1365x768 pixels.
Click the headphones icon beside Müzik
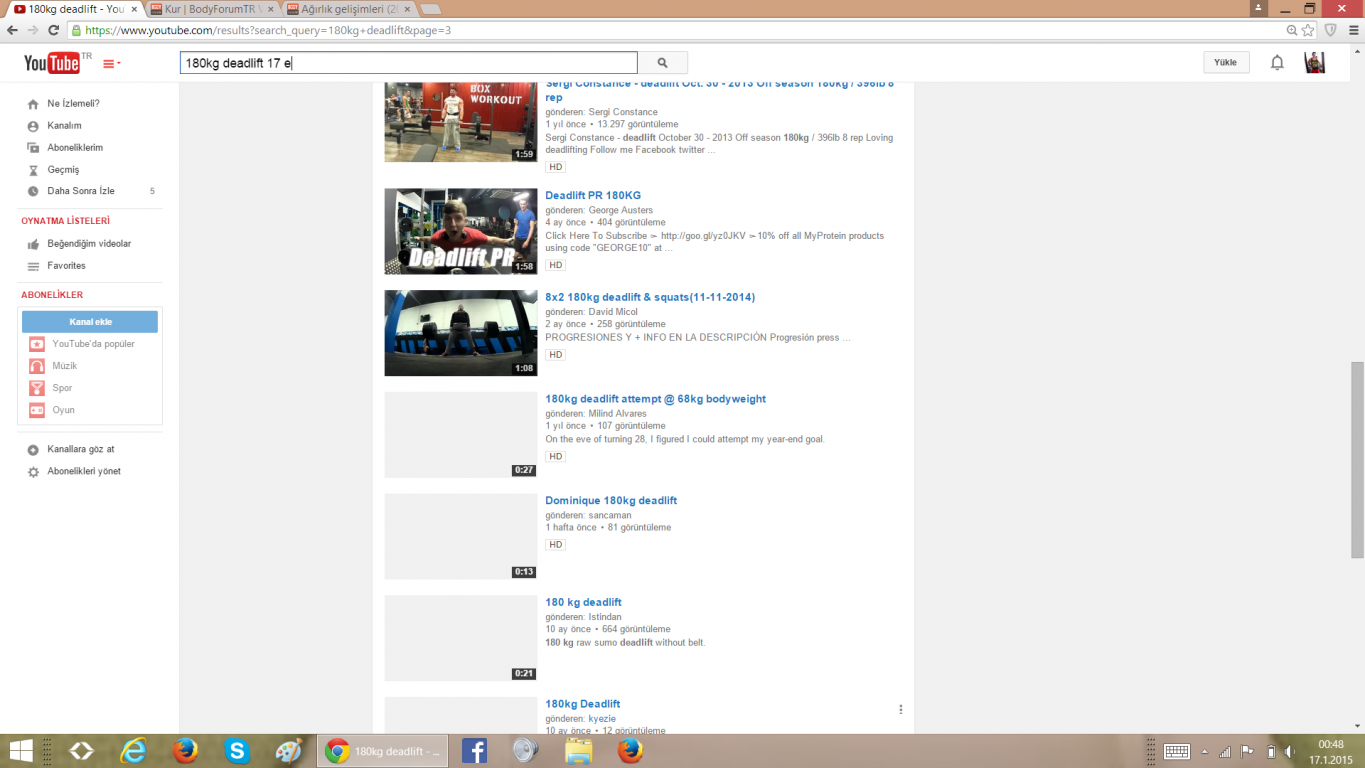click(36, 366)
